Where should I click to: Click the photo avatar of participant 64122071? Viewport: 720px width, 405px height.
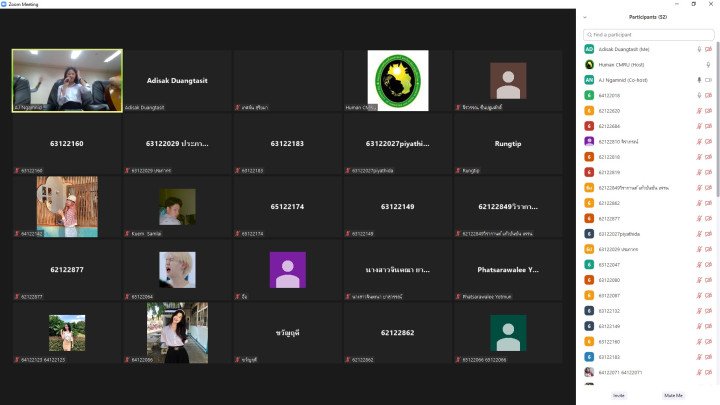tap(589, 372)
